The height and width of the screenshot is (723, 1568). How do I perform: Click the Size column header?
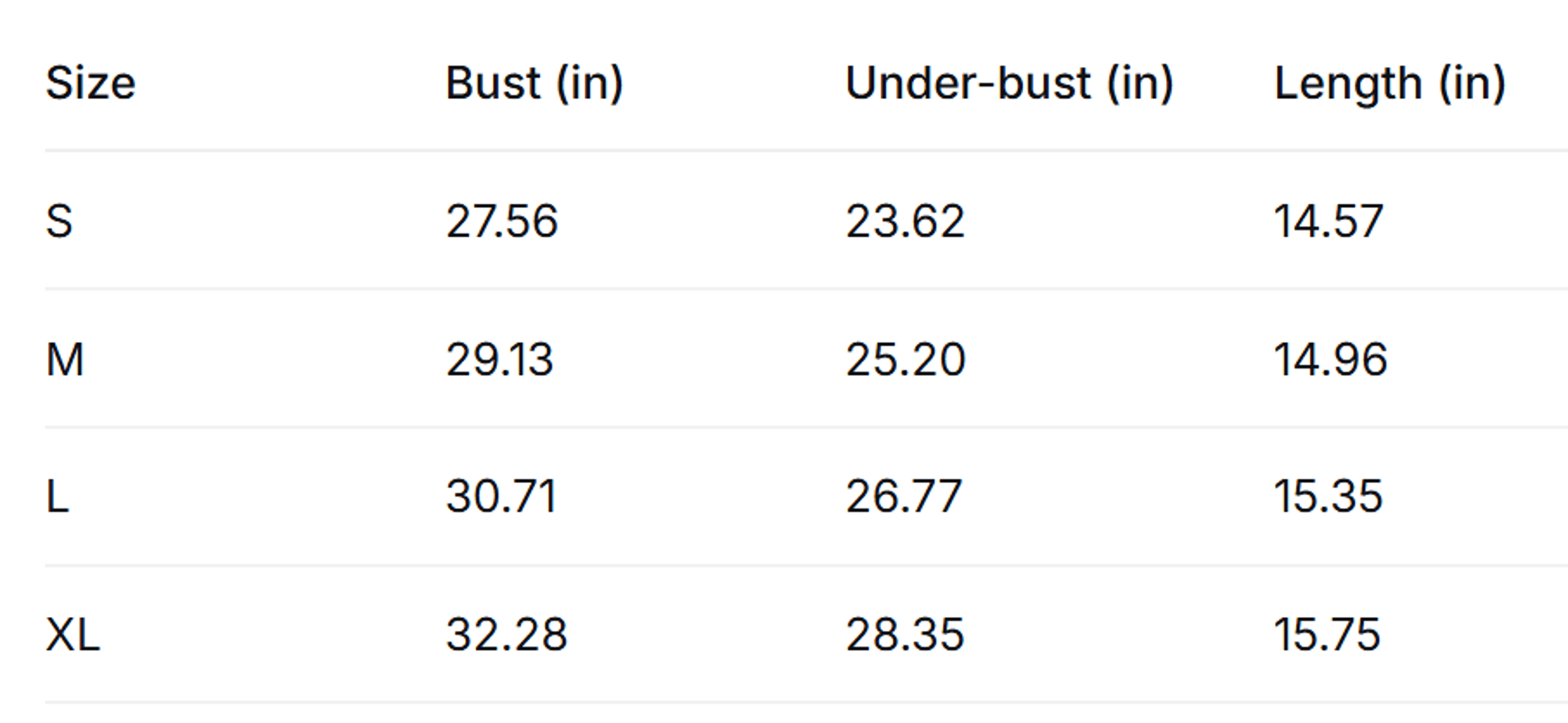pyautogui.click(x=91, y=83)
